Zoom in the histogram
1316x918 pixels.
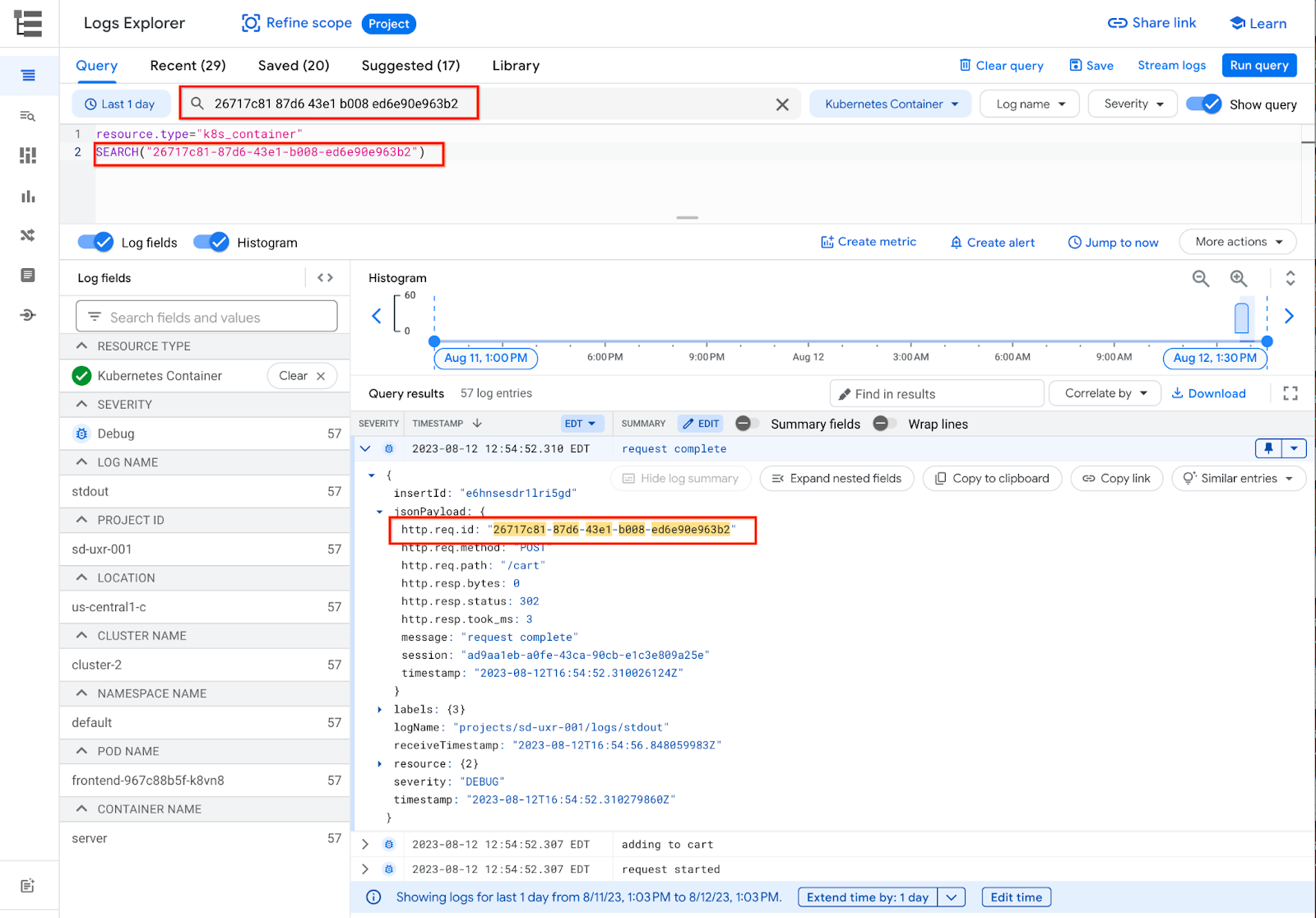click(1239, 279)
